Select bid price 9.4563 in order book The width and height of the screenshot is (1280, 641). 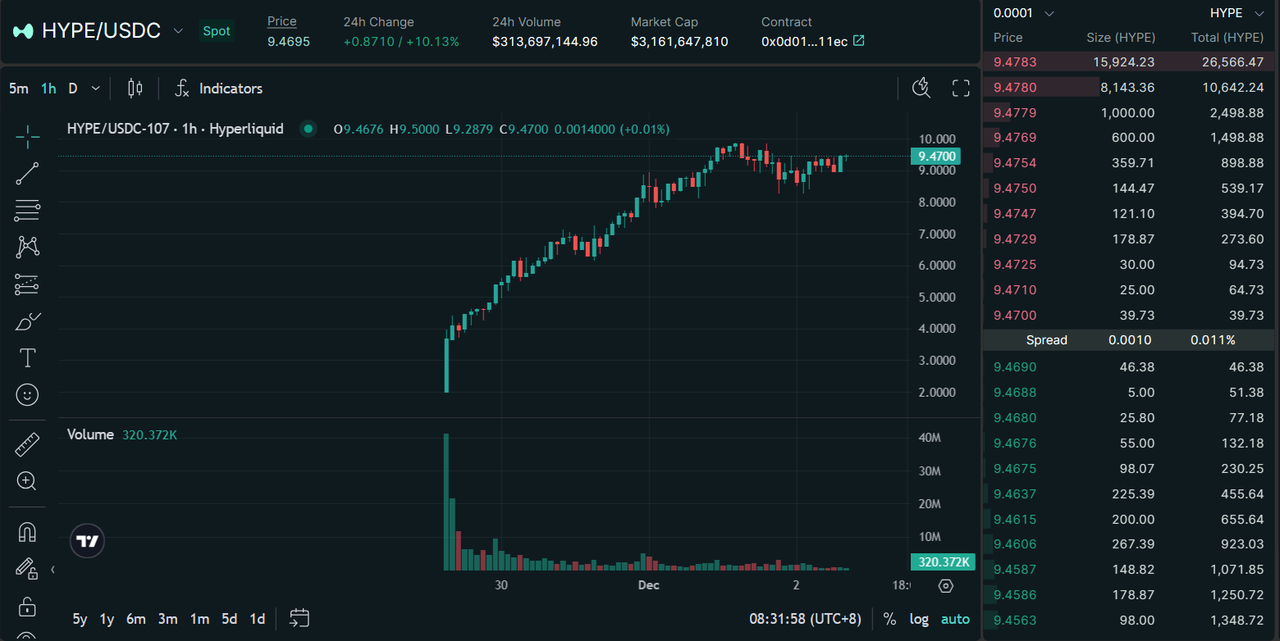pyautogui.click(x=1015, y=620)
